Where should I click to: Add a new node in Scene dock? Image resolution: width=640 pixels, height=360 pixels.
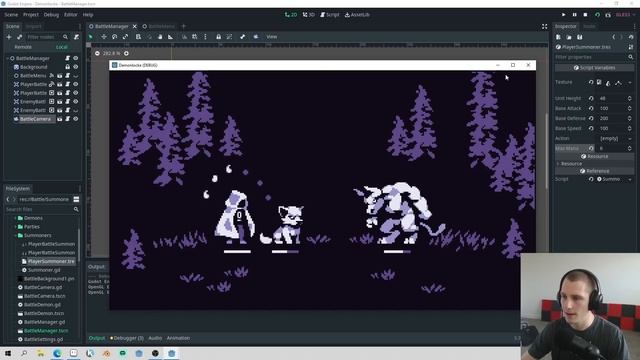tap(9, 37)
